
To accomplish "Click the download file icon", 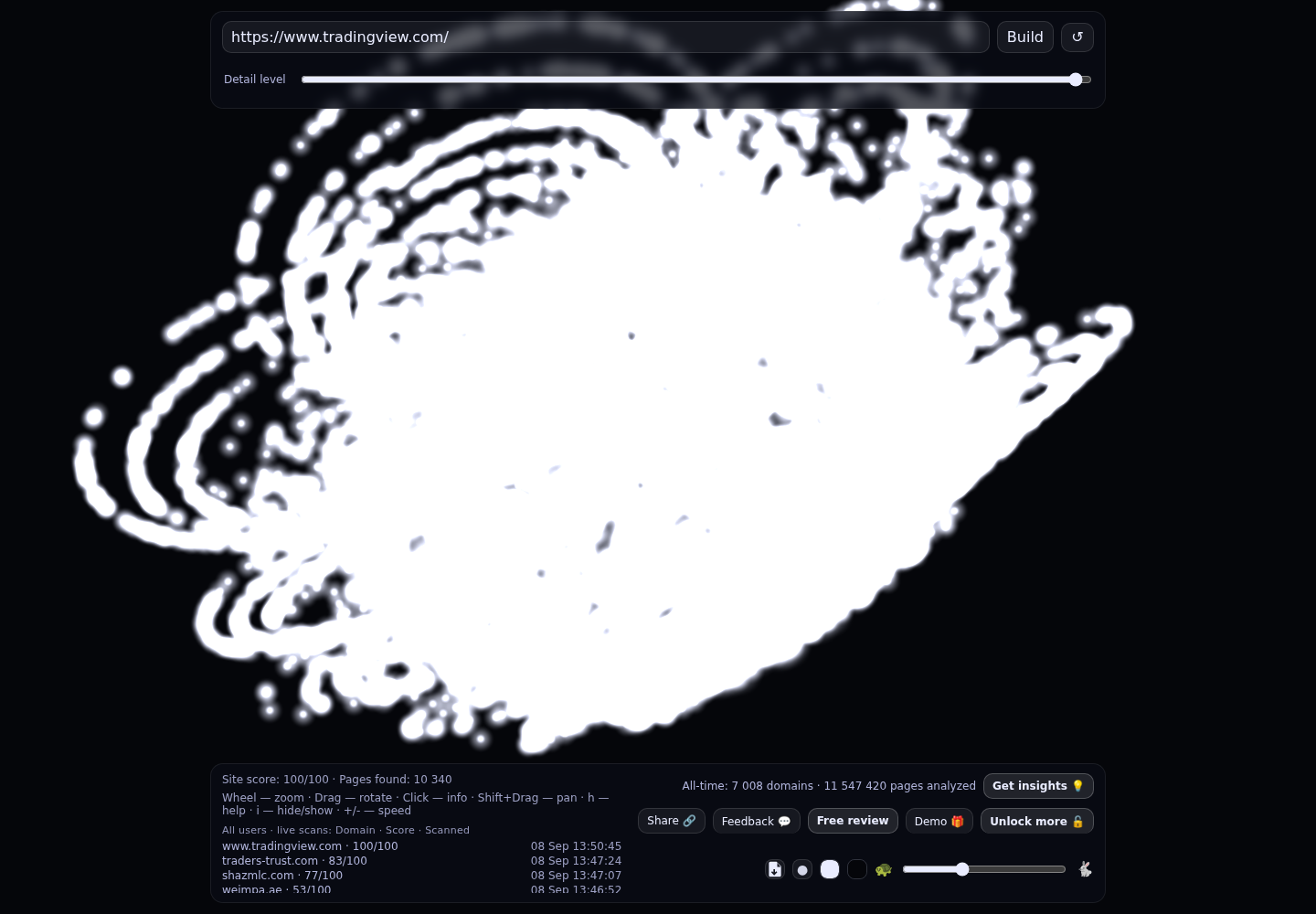I will coord(775,869).
